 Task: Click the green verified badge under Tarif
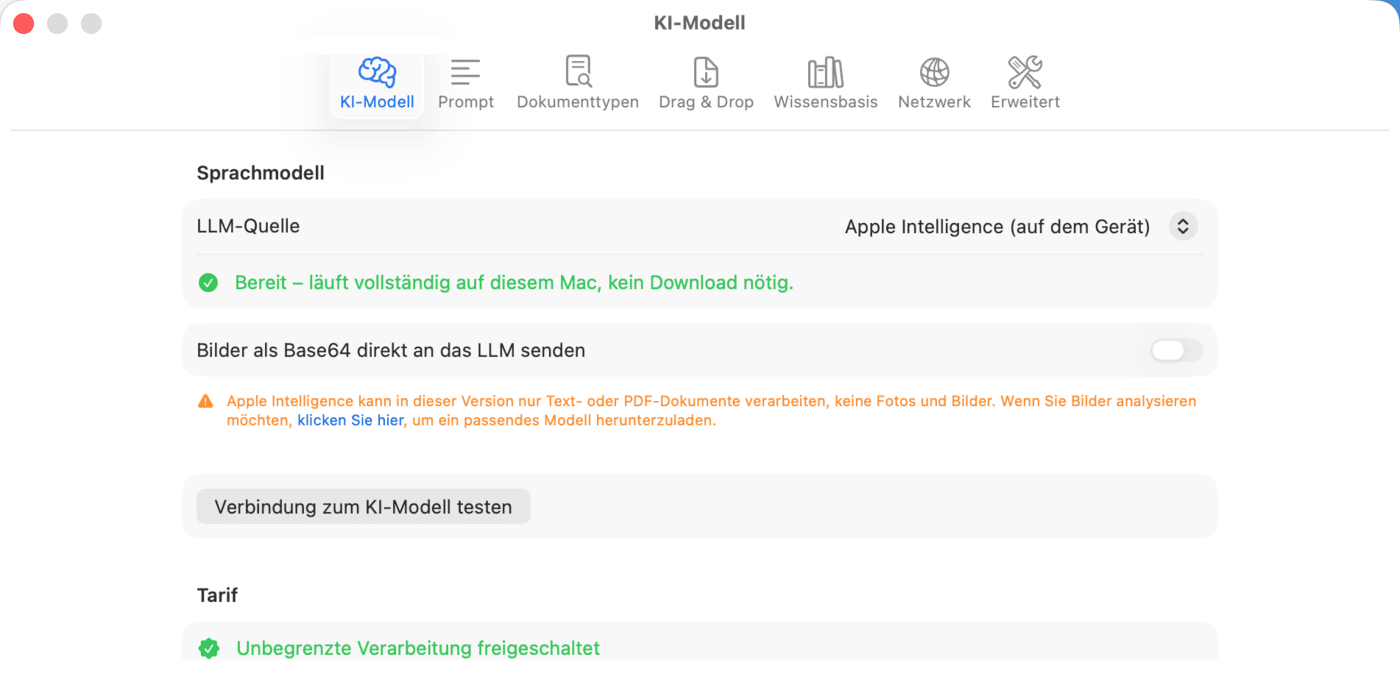click(209, 649)
